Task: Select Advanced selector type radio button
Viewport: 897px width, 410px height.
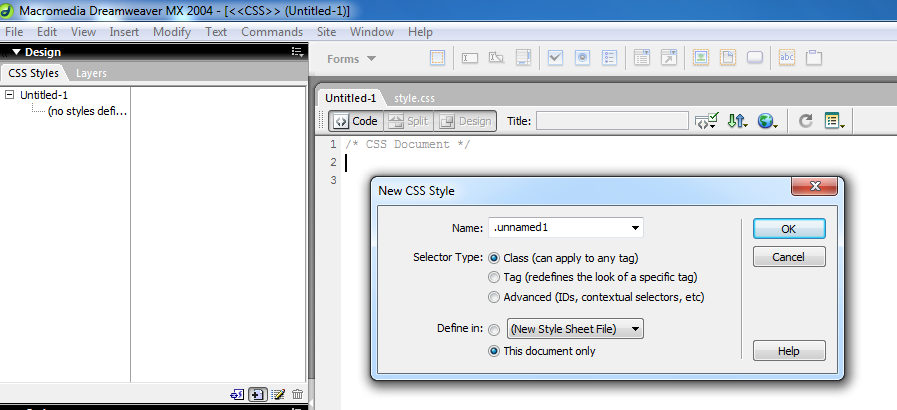Action: coord(494,297)
